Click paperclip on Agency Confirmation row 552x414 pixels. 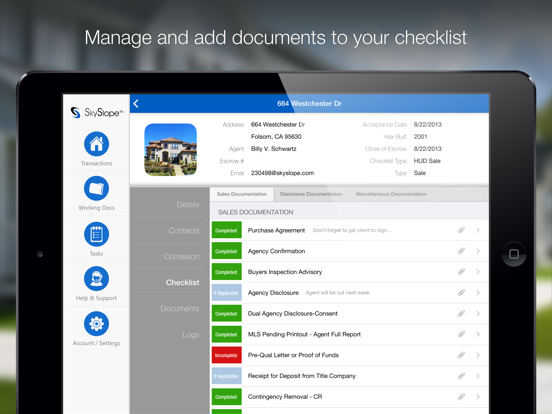(461, 251)
